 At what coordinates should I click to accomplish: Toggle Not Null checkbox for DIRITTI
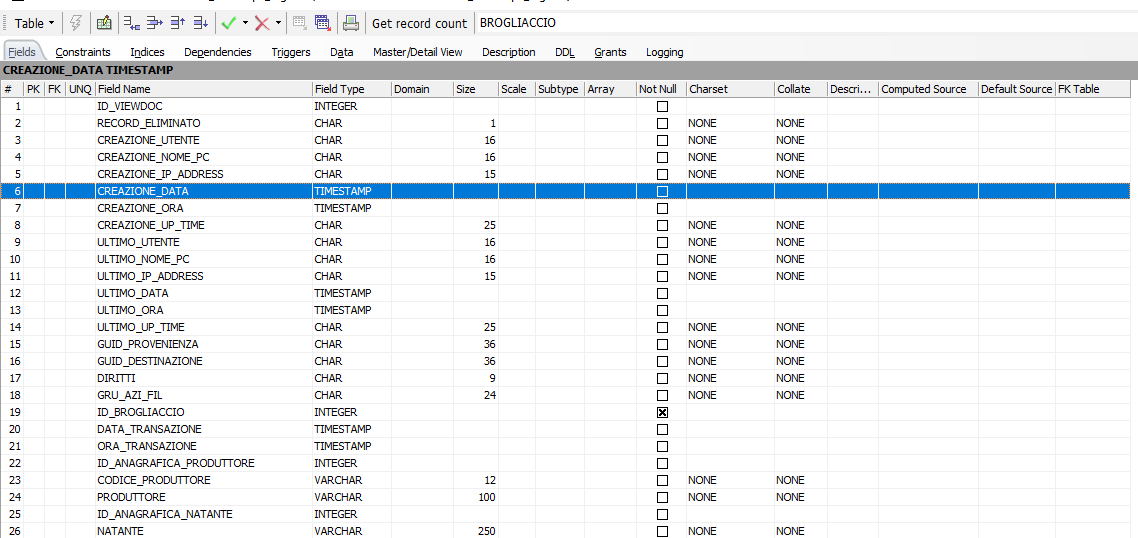point(662,378)
